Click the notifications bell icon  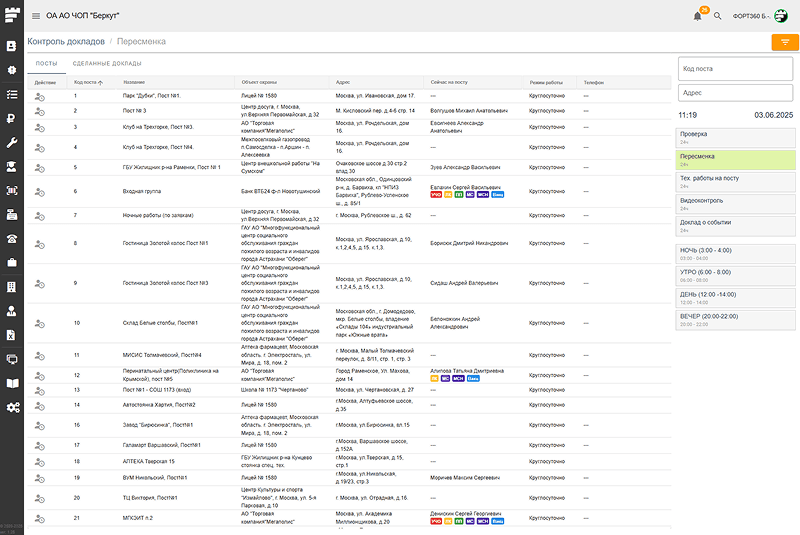click(x=697, y=16)
